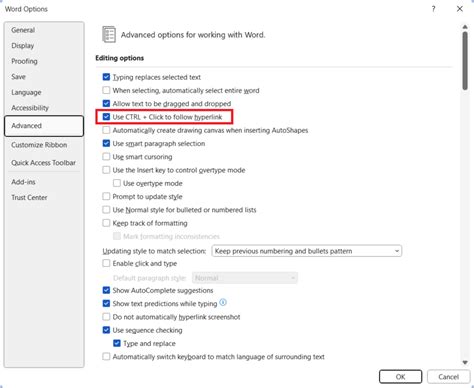Confirm settings with the OK button

400,377
